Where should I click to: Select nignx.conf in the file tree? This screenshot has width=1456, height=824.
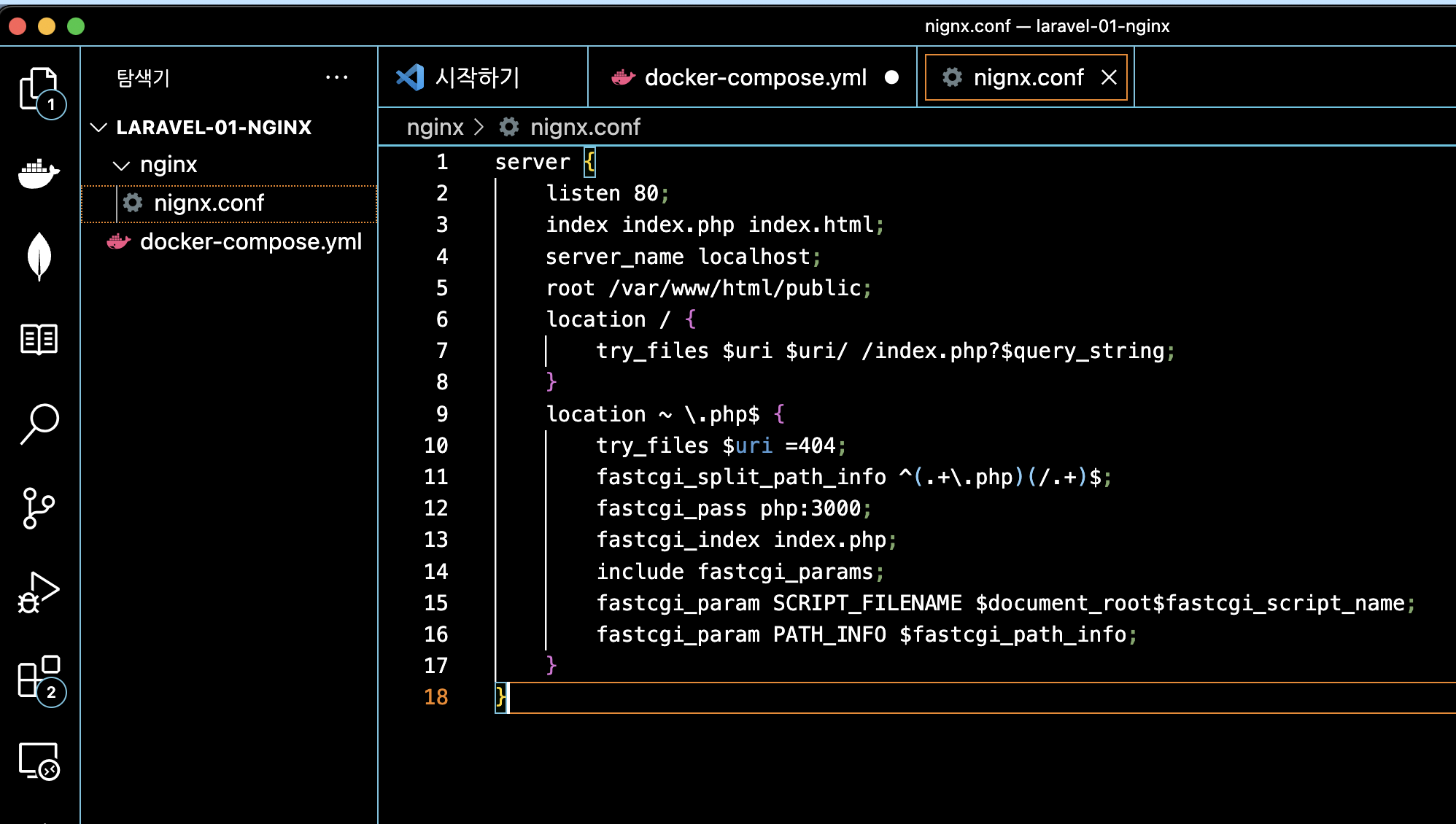(230, 203)
